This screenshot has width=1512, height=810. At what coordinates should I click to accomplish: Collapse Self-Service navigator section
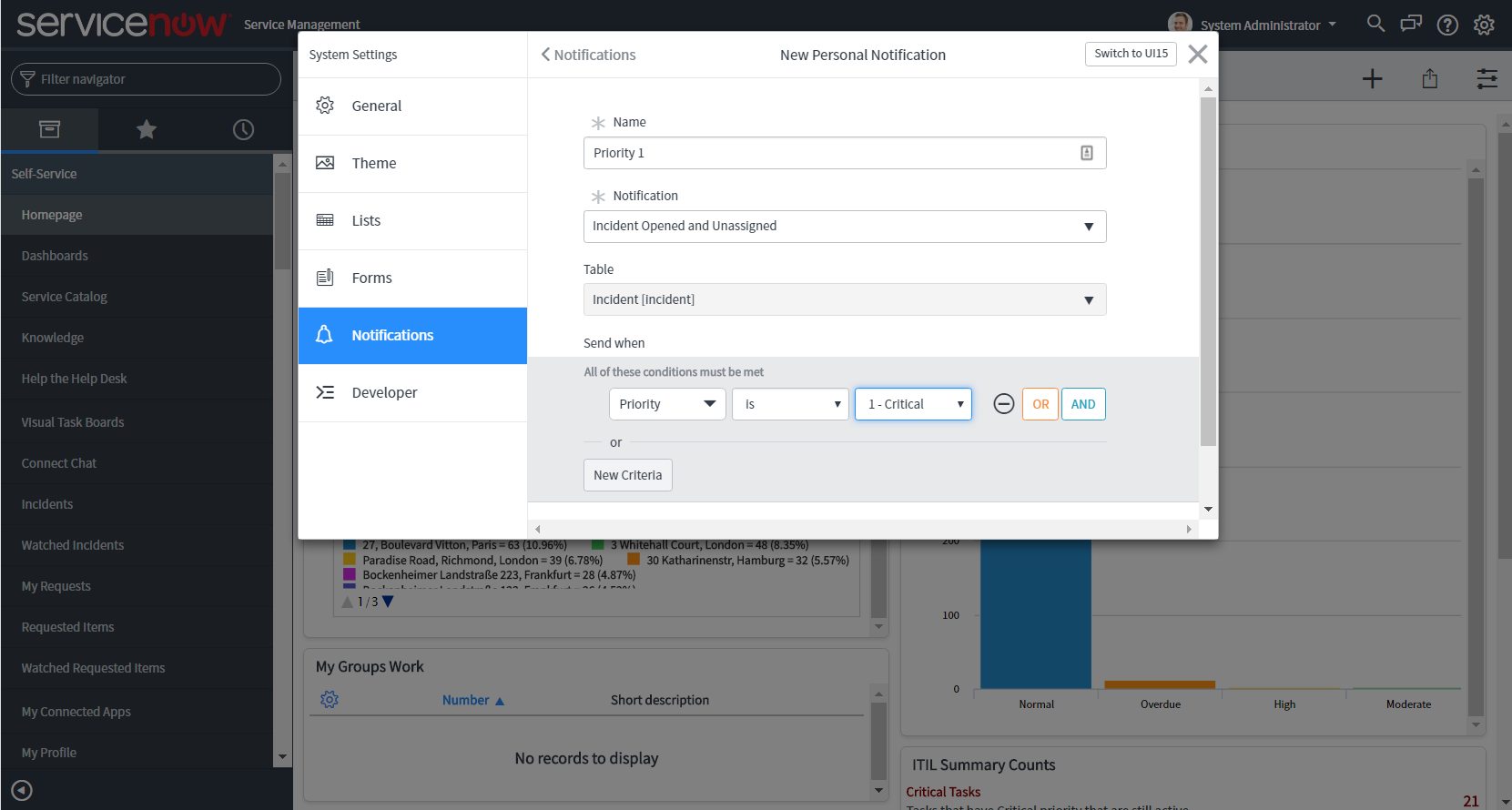(x=137, y=174)
